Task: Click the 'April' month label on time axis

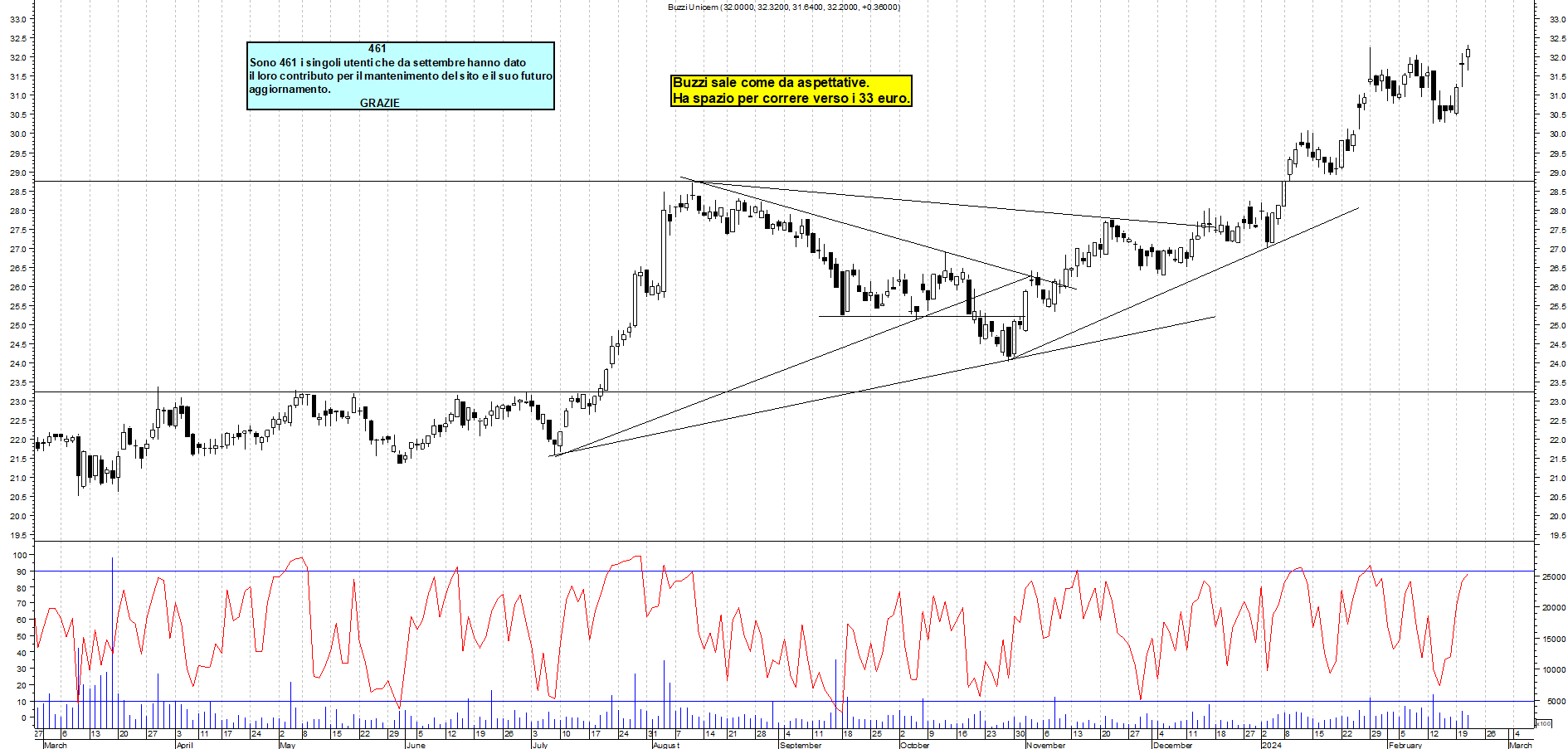Action: (x=185, y=745)
